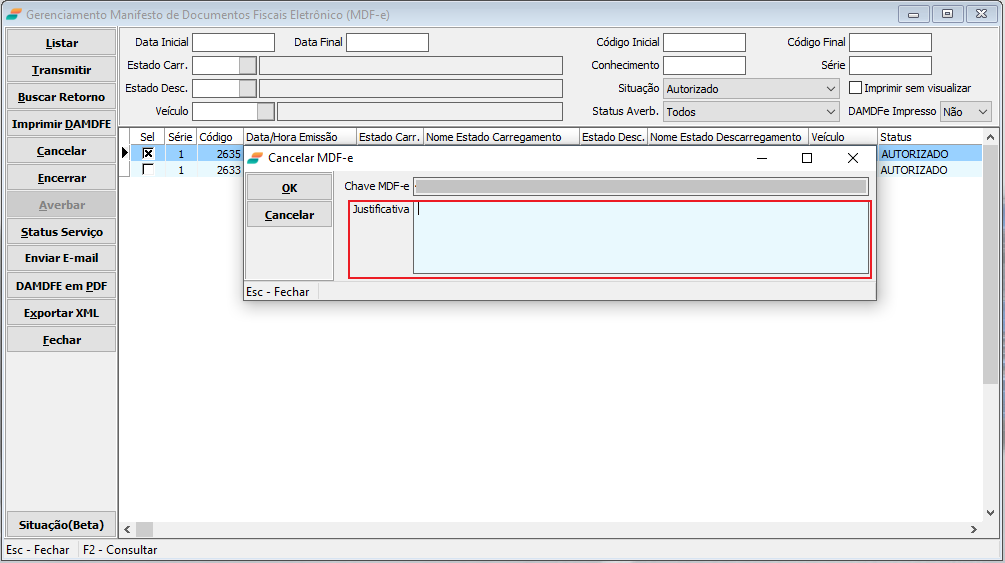Expand the Situação dropdown
The height and width of the screenshot is (563, 1005).
[831, 89]
